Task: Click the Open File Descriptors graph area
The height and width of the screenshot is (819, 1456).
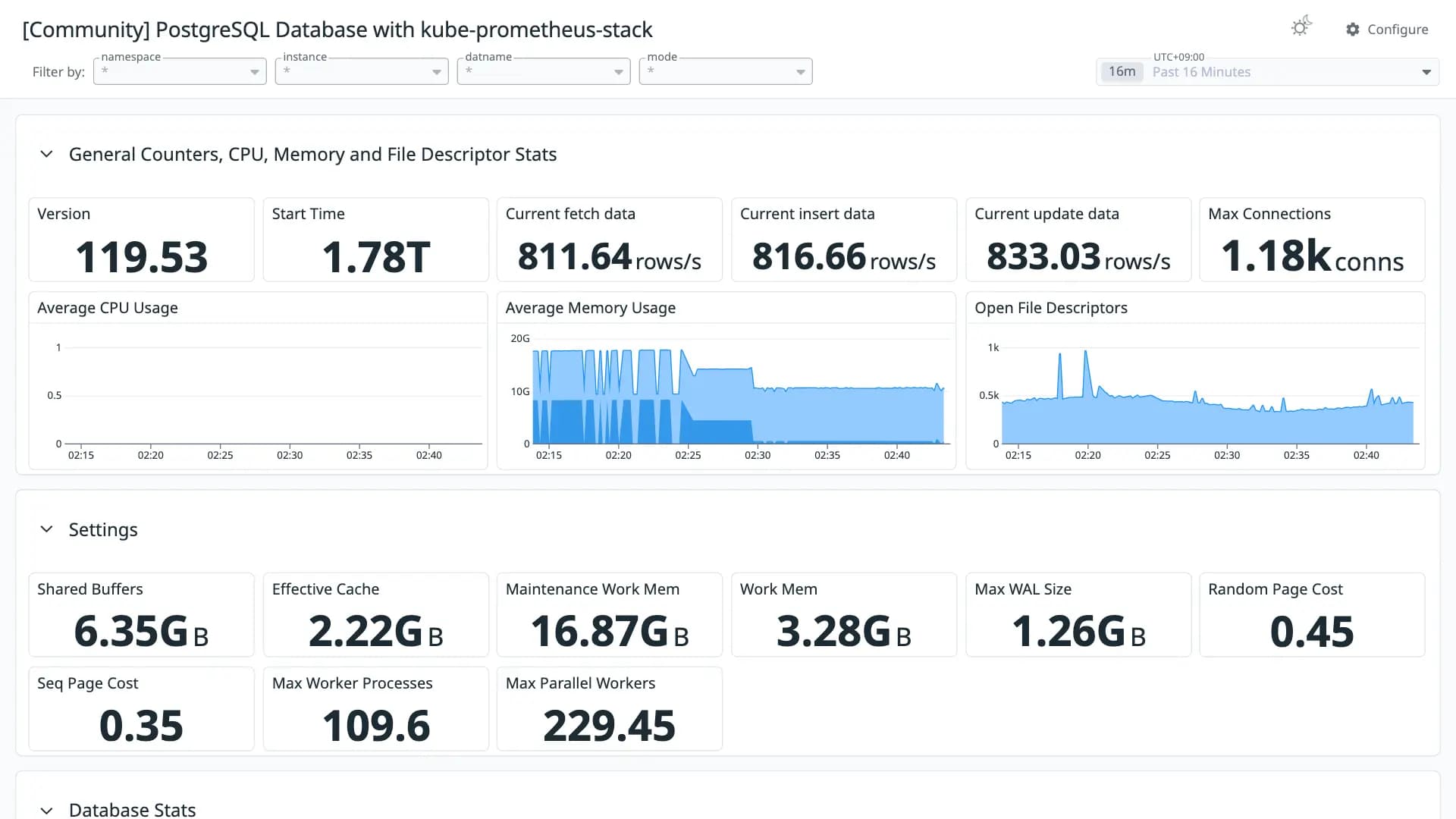Action: click(x=1195, y=394)
